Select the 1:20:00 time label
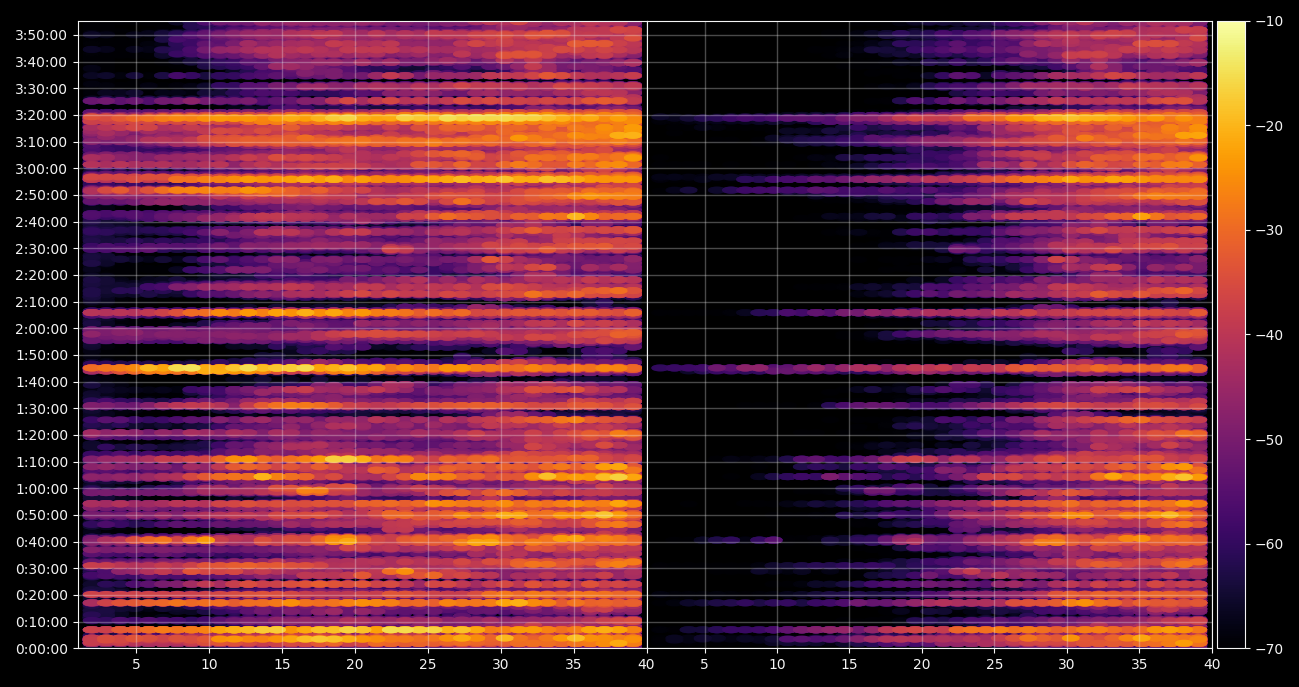The height and width of the screenshot is (687, 1299). pyautogui.click(x=42, y=435)
